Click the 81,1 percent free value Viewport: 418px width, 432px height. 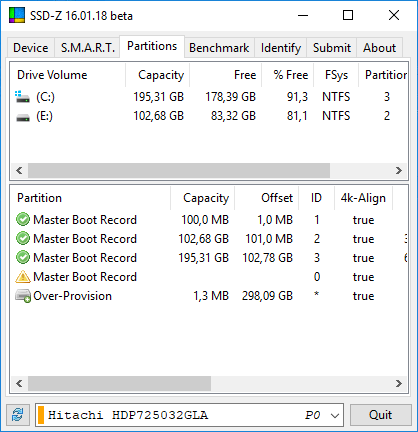click(x=297, y=116)
